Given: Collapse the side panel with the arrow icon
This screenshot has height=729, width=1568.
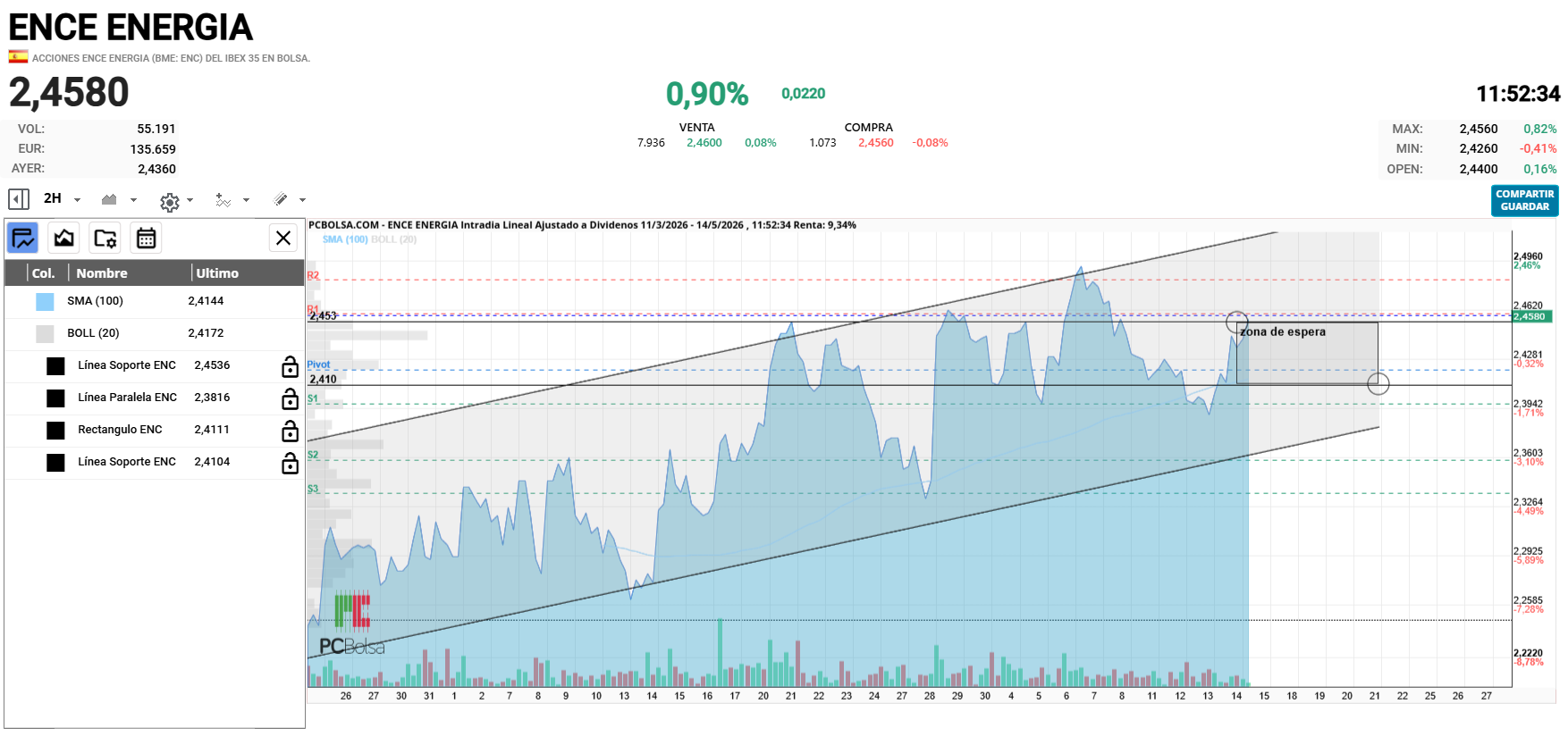Looking at the screenshot, I should tap(19, 199).
